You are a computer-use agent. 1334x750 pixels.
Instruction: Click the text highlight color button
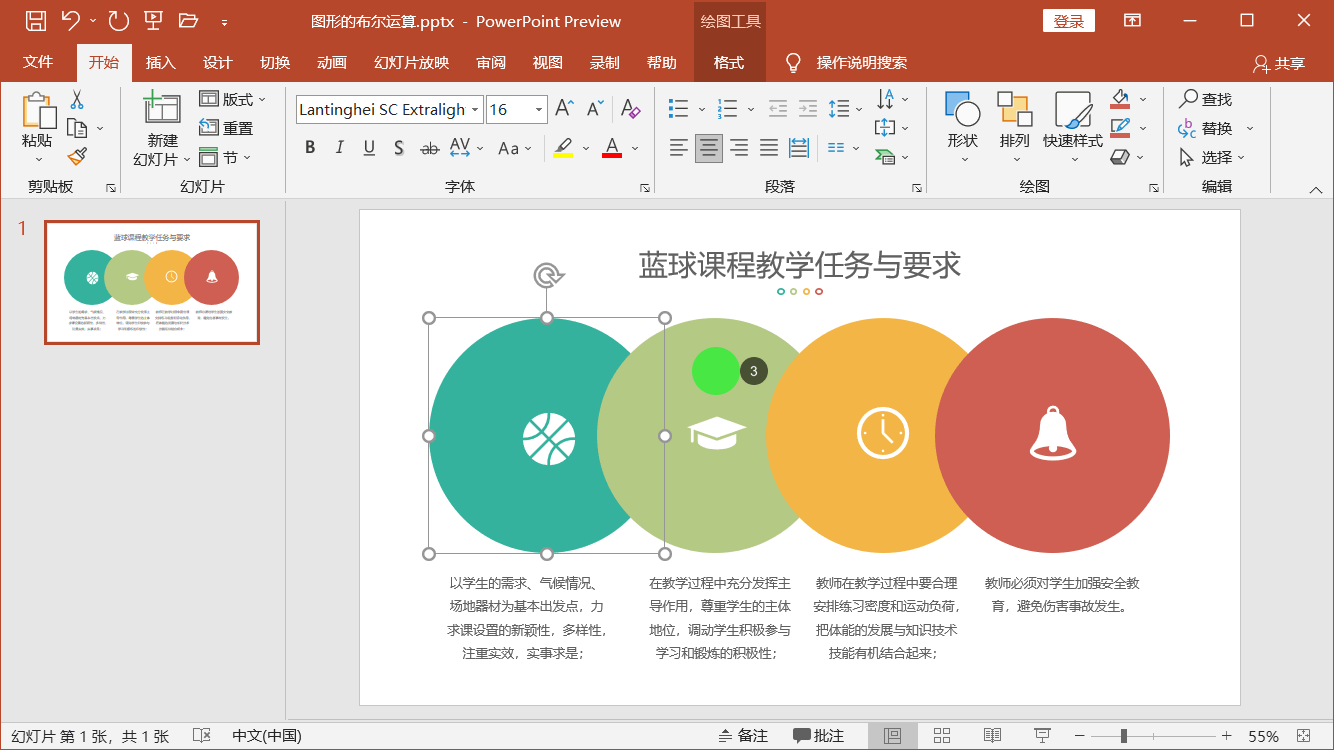(563, 148)
